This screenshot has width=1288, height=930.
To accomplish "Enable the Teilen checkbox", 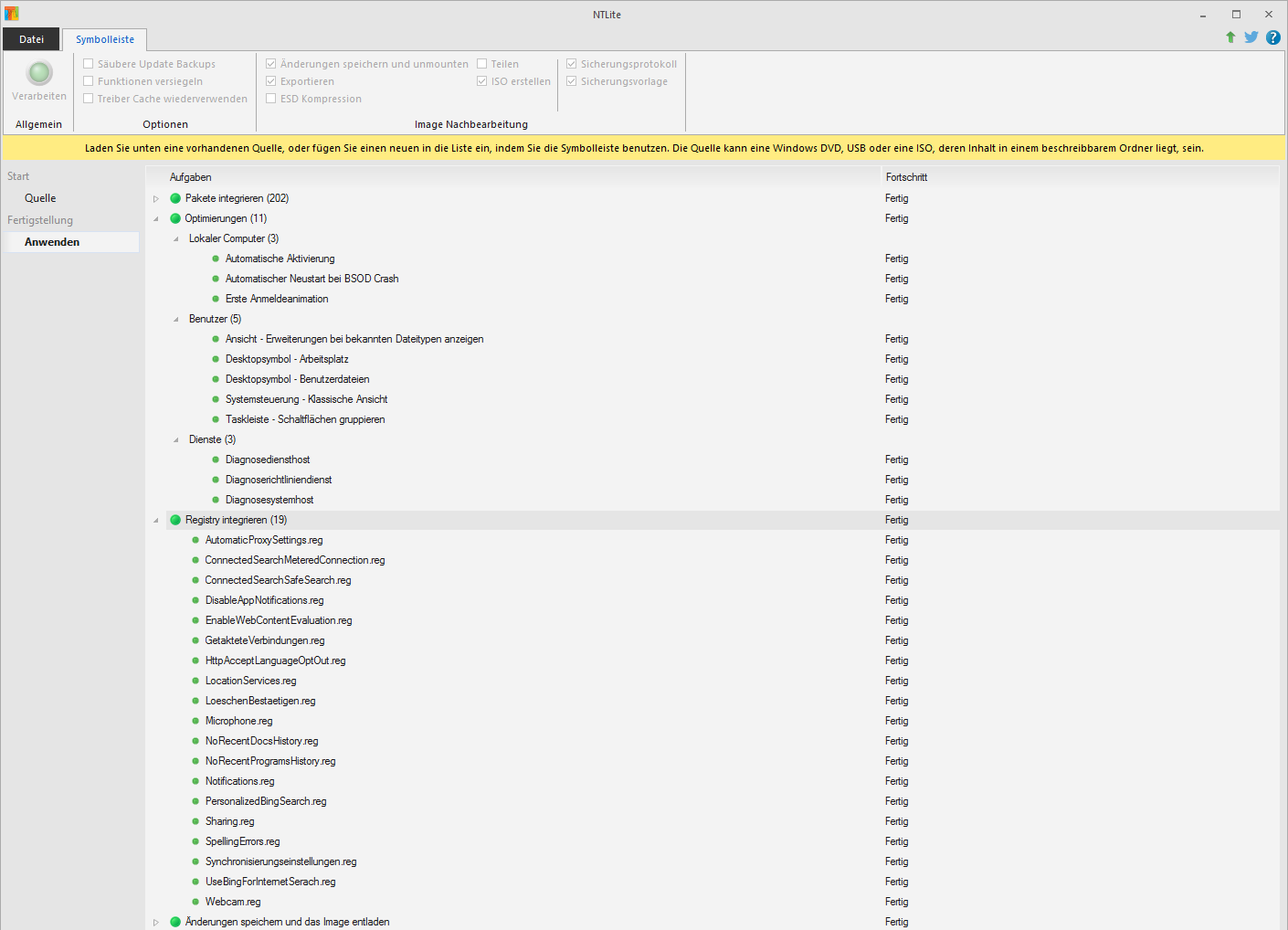I will click(x=482, y=64).
